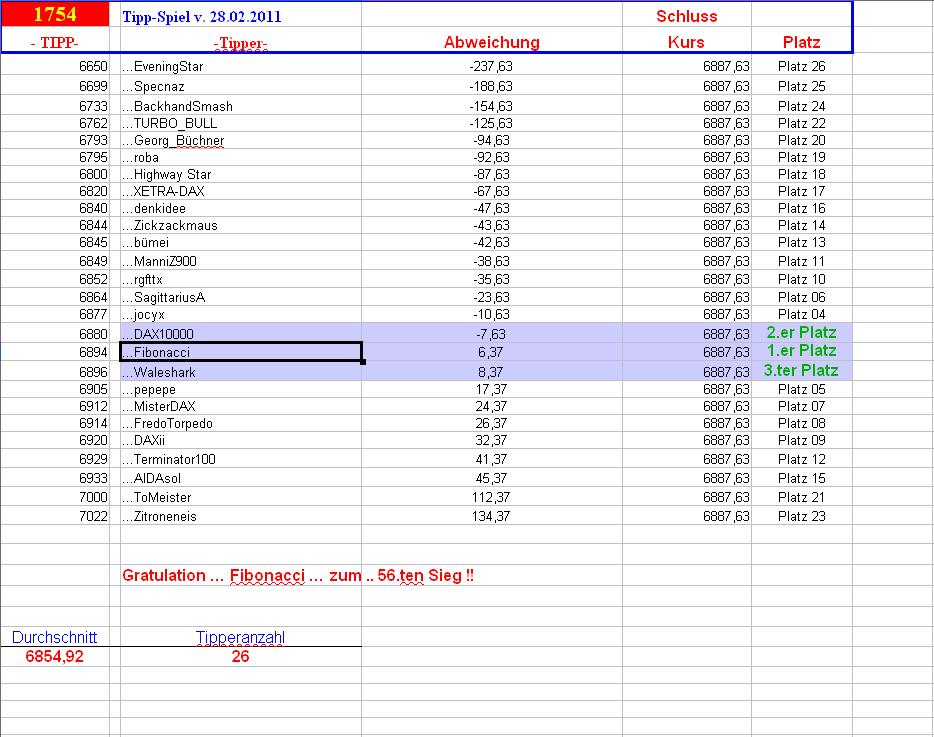Click the cell '...SagittariusA'
Viewport: 934px width, 737px height.
point(241,297)
